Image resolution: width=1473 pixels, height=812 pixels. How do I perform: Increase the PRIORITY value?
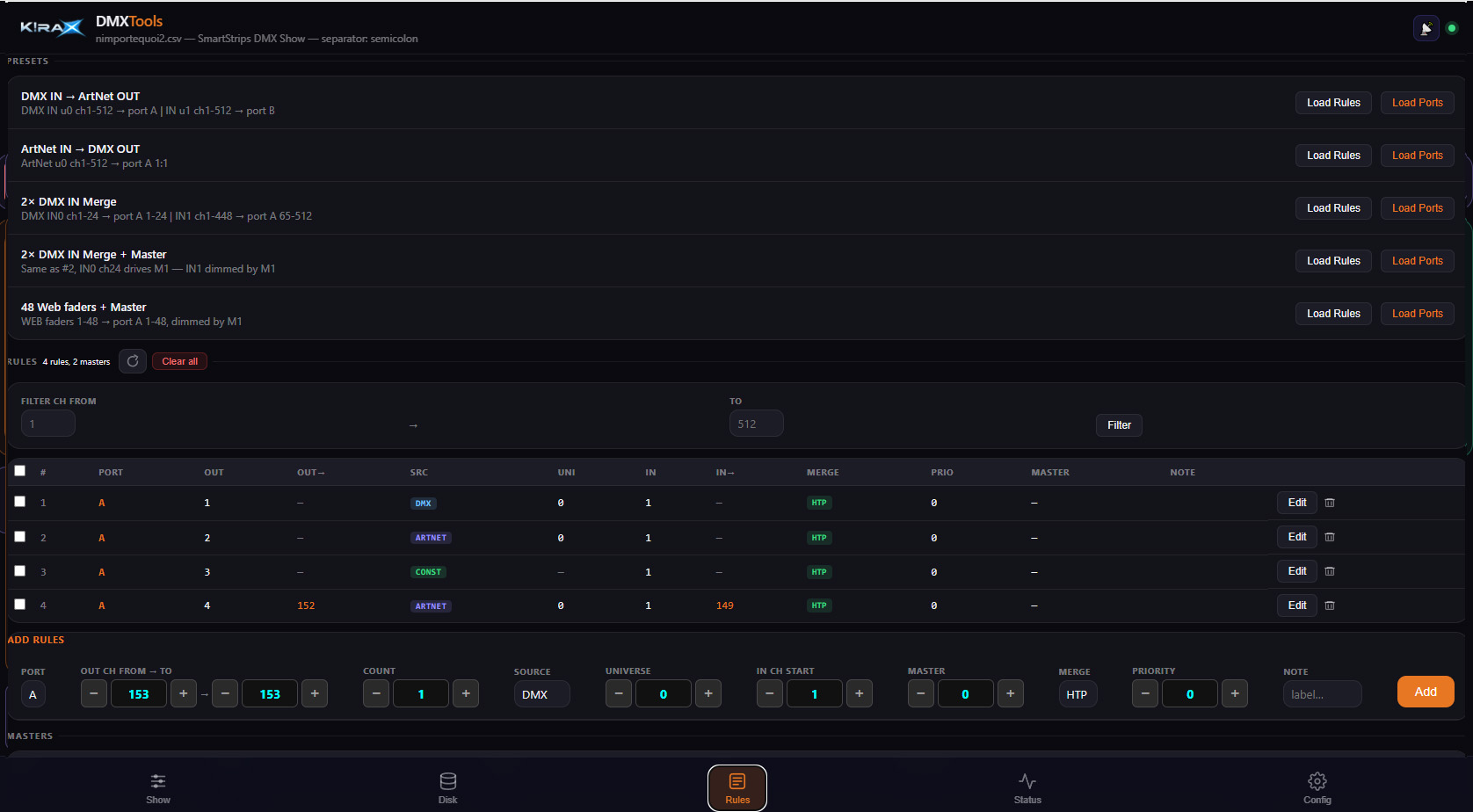coord(1235,693)
